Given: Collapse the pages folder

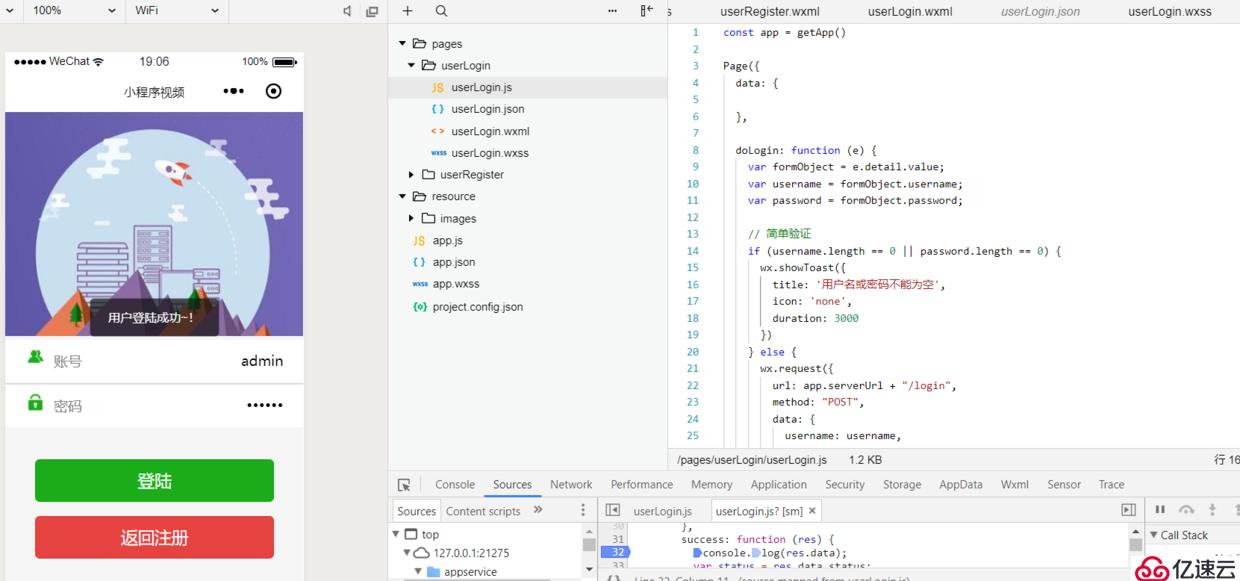Looking at the screenshot, I should click(x=403, y=44).
